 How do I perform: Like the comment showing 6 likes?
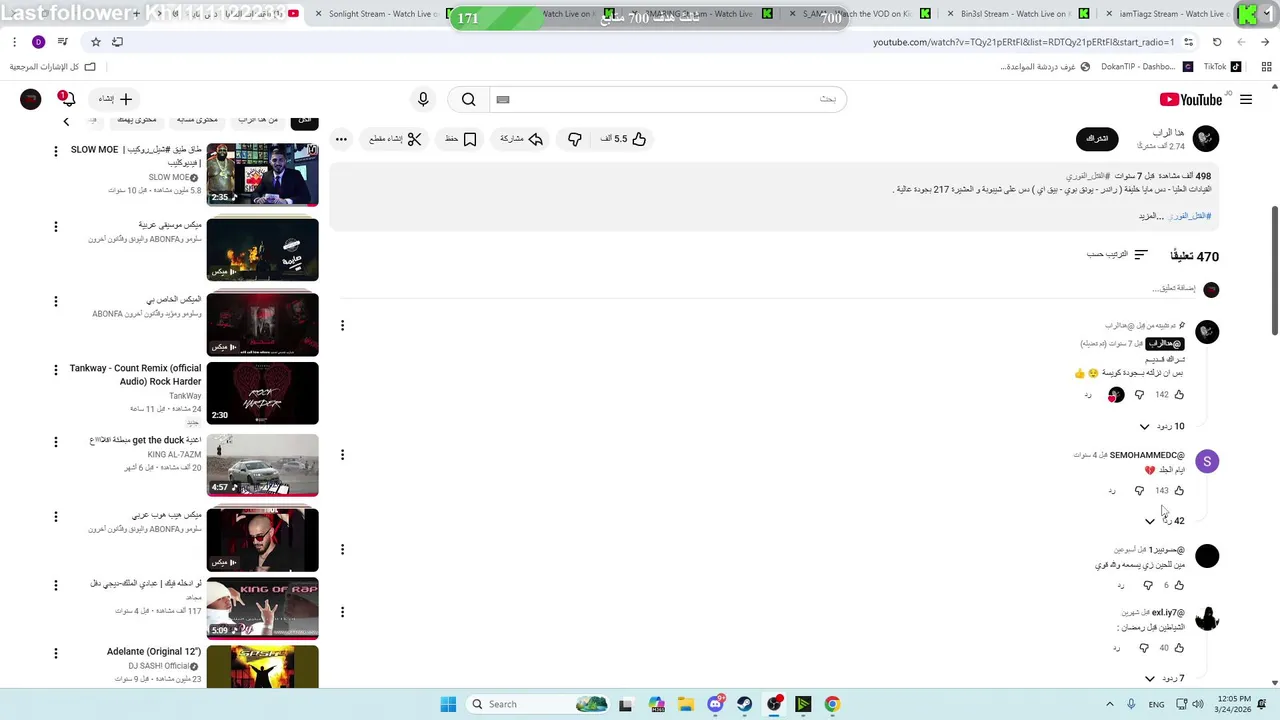(x=1179, y=585)
